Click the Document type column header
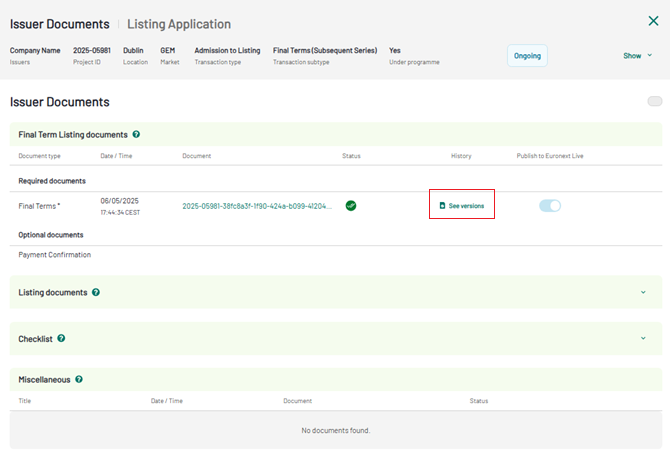Image resolution: width=670 pixels, height=456 pixels. pyautogui.click(x=39, y=156)
